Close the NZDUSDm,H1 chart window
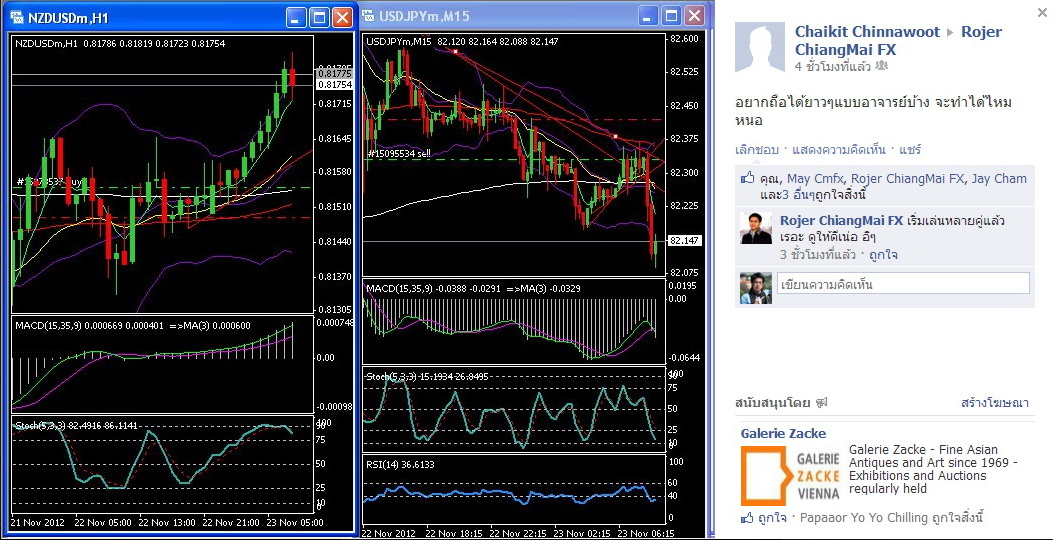The height and width of the screenshot is (540, 1053). pyautogui.click(x=342, y=17)
